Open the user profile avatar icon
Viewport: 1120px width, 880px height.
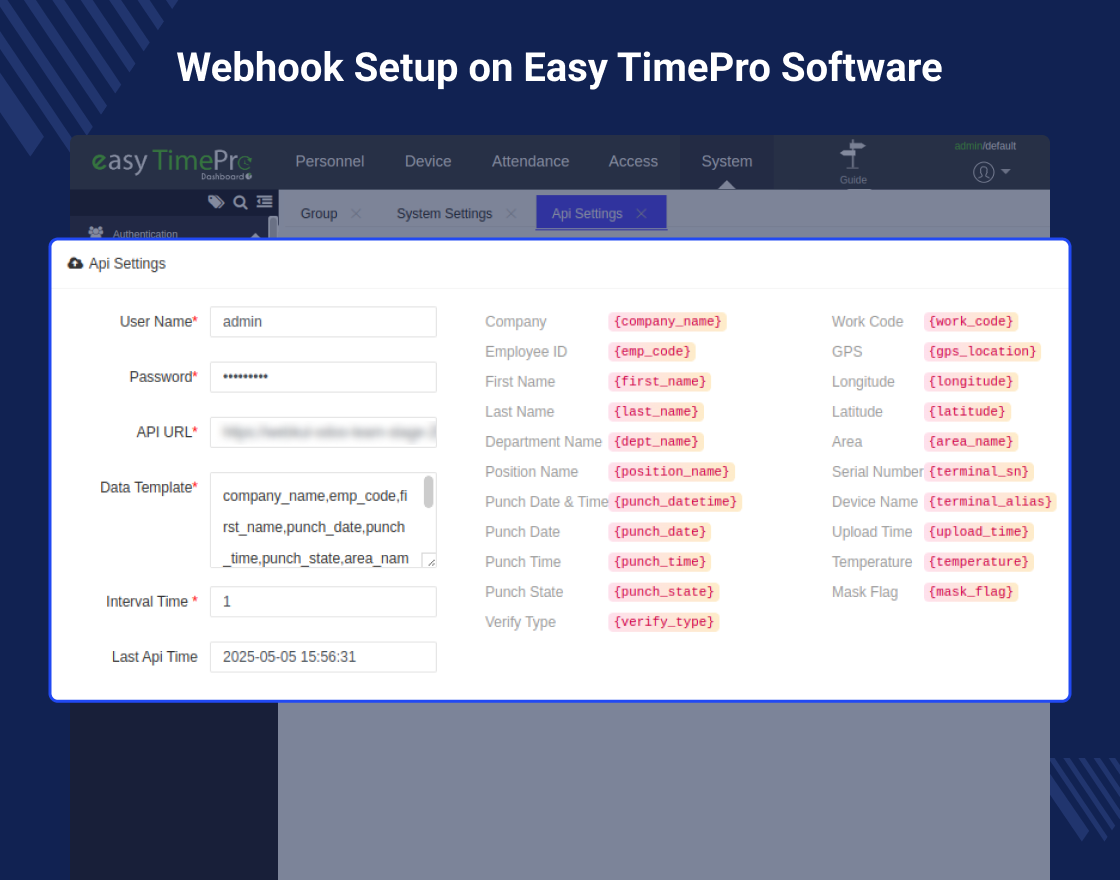tap(984, 172)
